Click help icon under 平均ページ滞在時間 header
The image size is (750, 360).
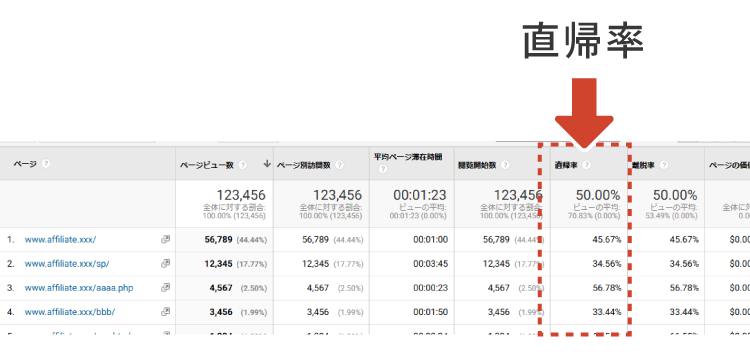(382, 169)
